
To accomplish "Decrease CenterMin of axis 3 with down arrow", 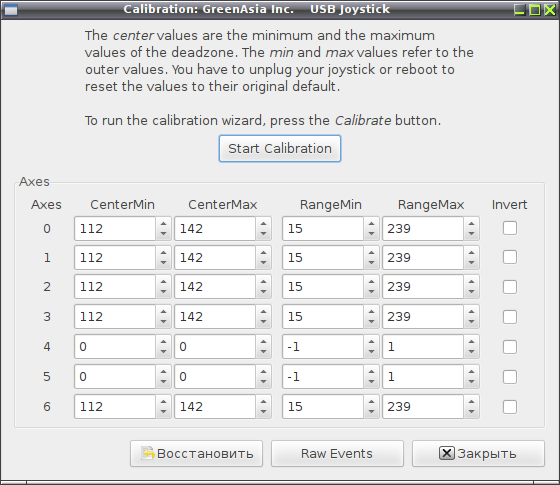I will coord(164,322).
